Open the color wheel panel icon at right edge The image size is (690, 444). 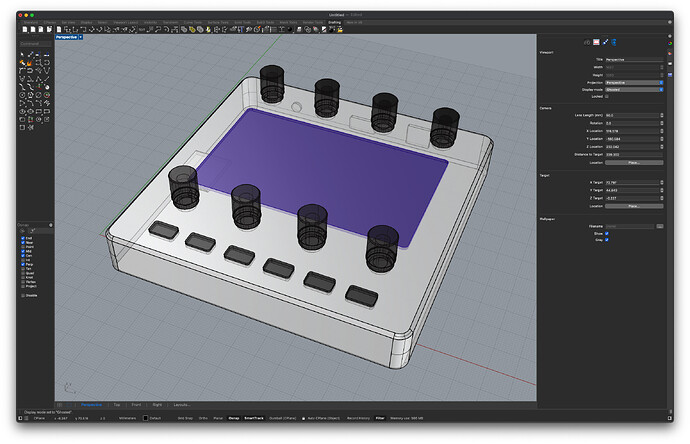(x=670, y=43)
